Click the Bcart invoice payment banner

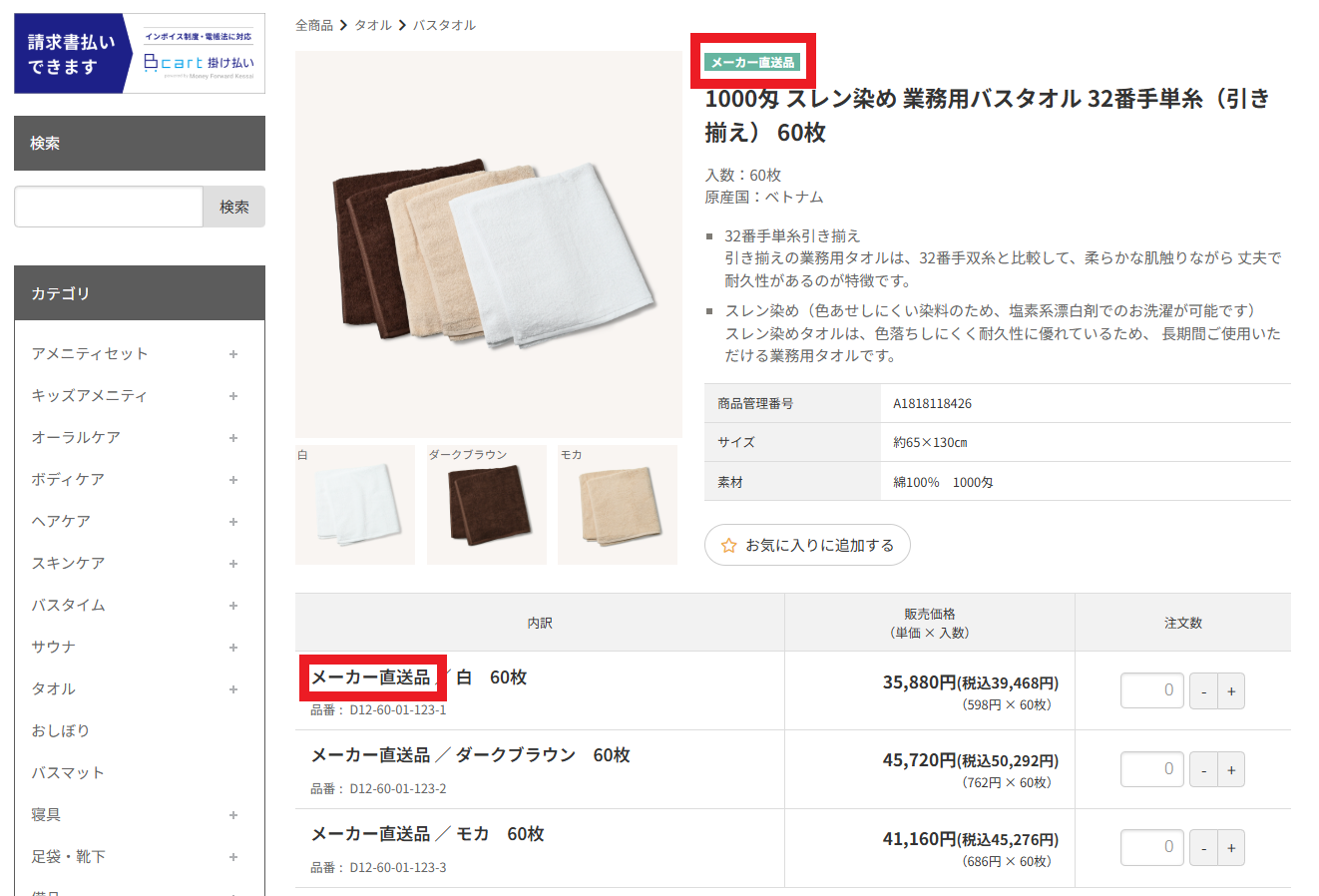point(140,54)
